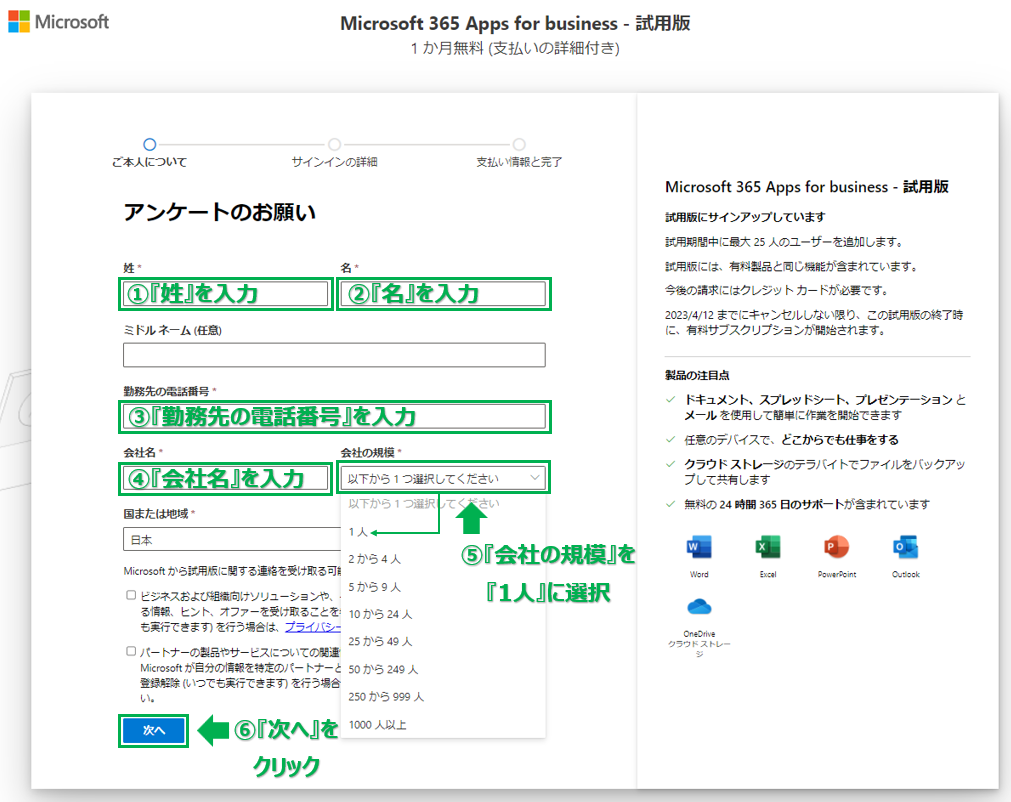1011x802 pixels.
Task: Click the 姓 last name field
Action: (x=226, y=294)
